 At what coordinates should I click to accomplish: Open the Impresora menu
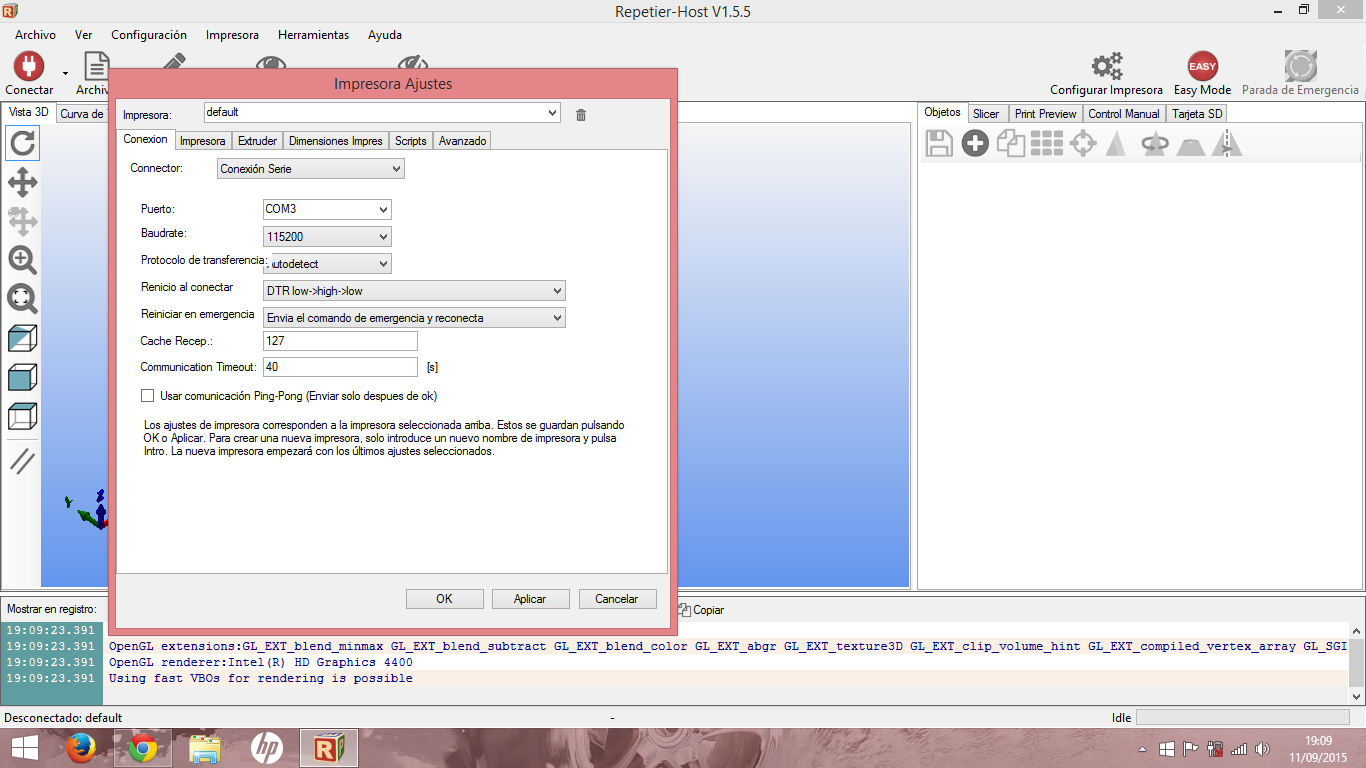pos(232,35)
